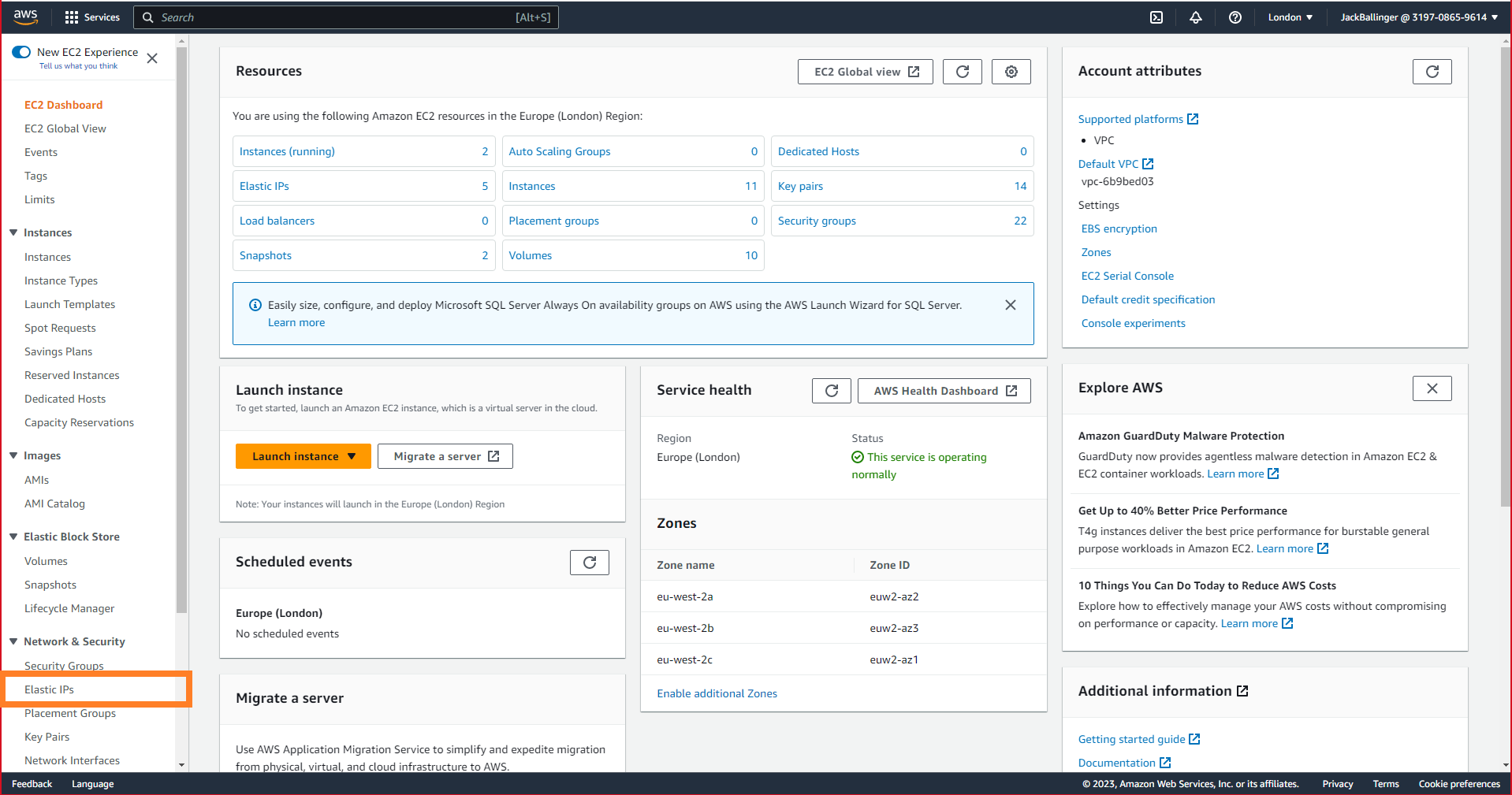Image resolution: width=1512 pixels, height=795 pixels.
Task: Refresh the Service health panel
Action: click(832, 391)
